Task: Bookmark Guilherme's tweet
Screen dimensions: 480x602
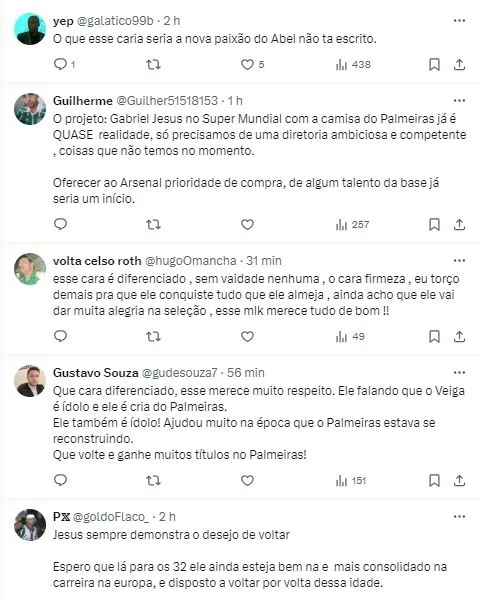Action: [434, 225]
